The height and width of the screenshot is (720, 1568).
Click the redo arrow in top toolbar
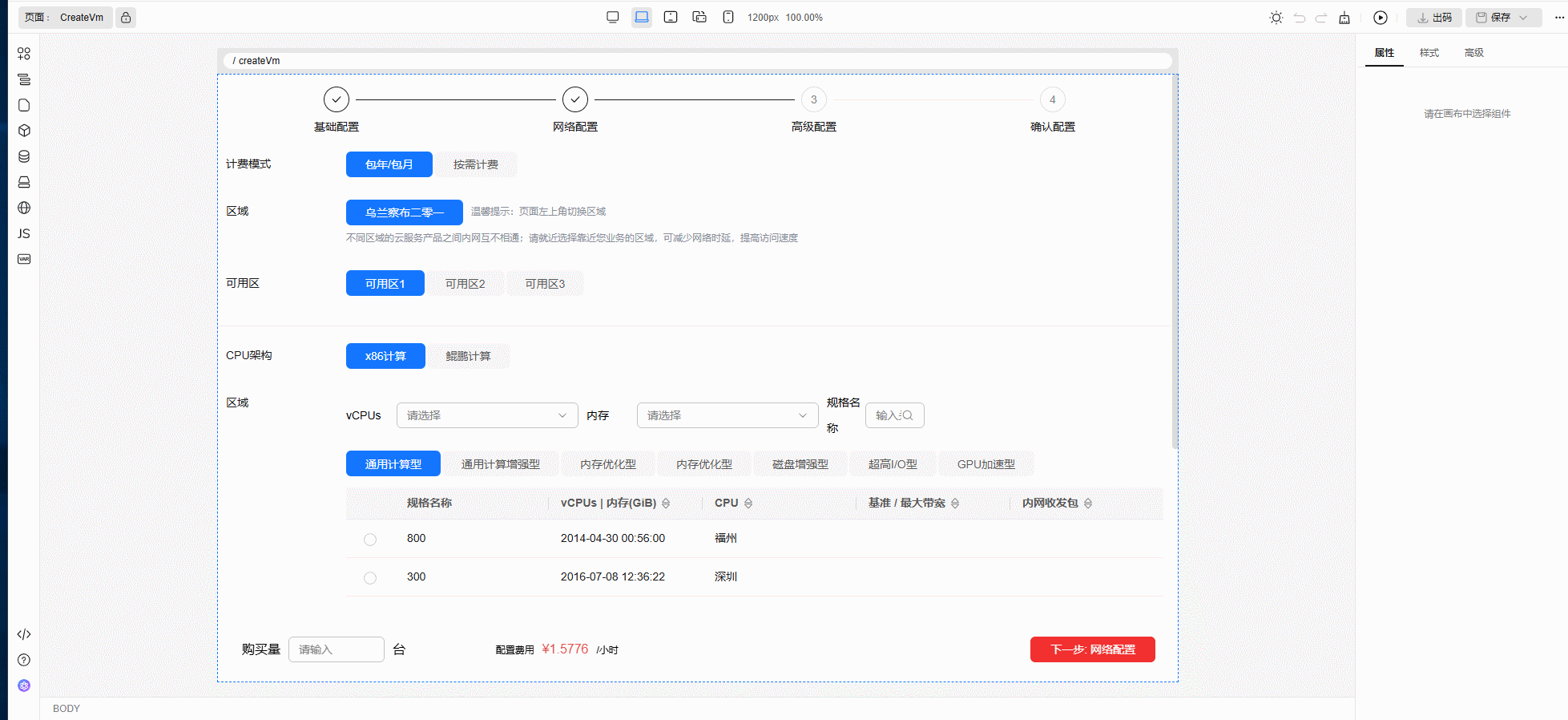tap(1321, 18)
